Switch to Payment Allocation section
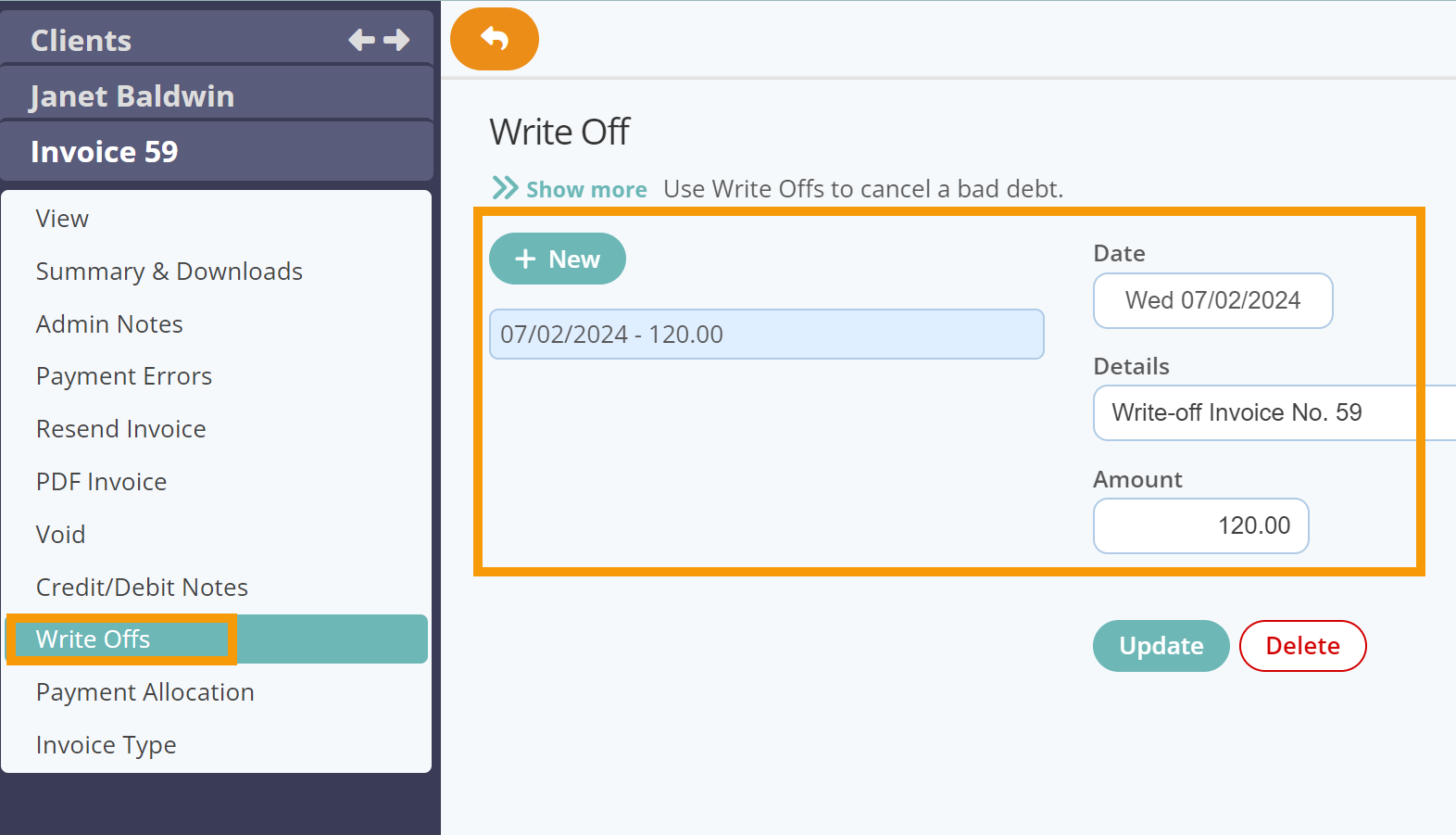This screenshot has width=1456, height=835. click(x=144, y=691)
